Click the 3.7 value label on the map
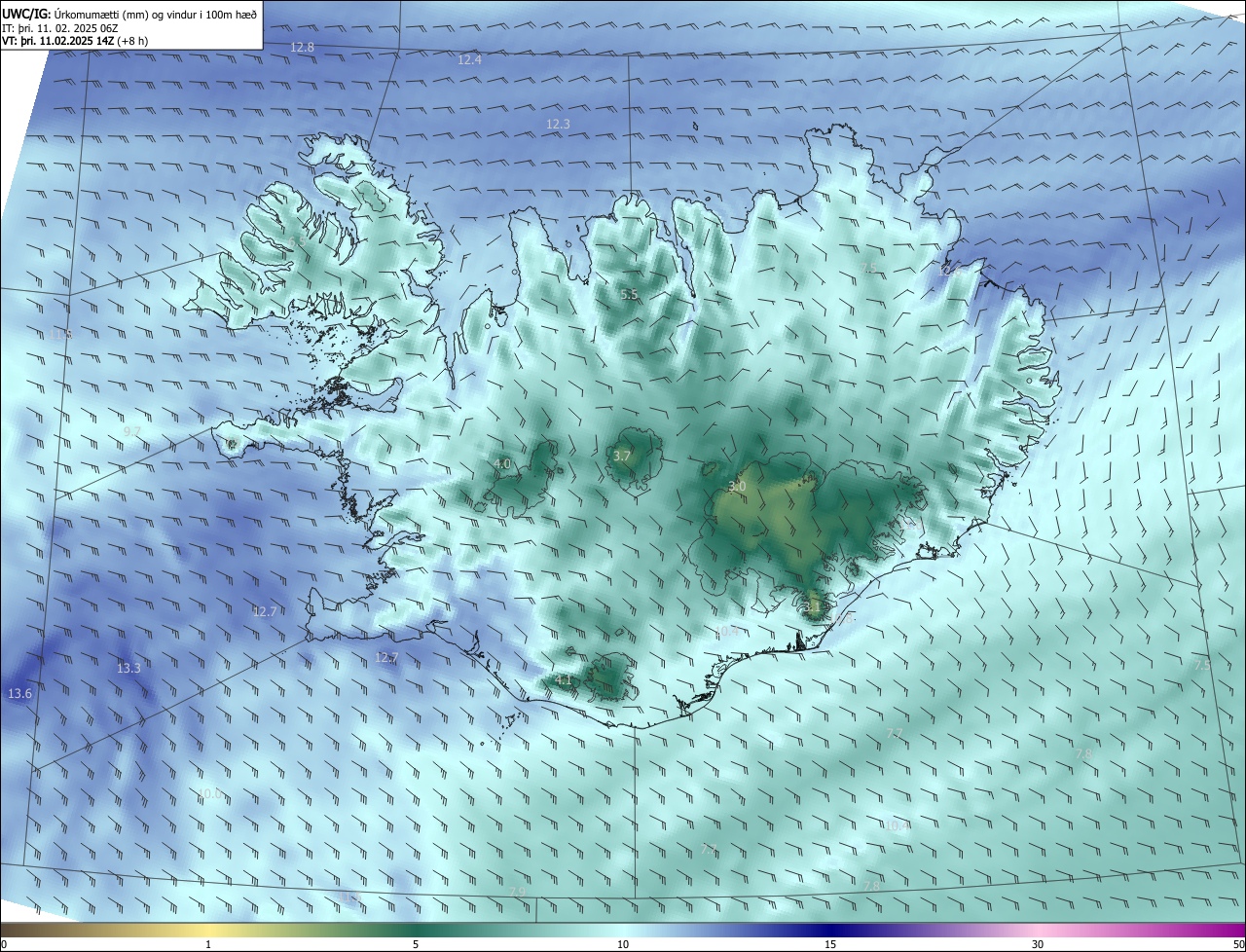Screen dimensions: 1246x952 pyautogui.click(x=622, y=456)
